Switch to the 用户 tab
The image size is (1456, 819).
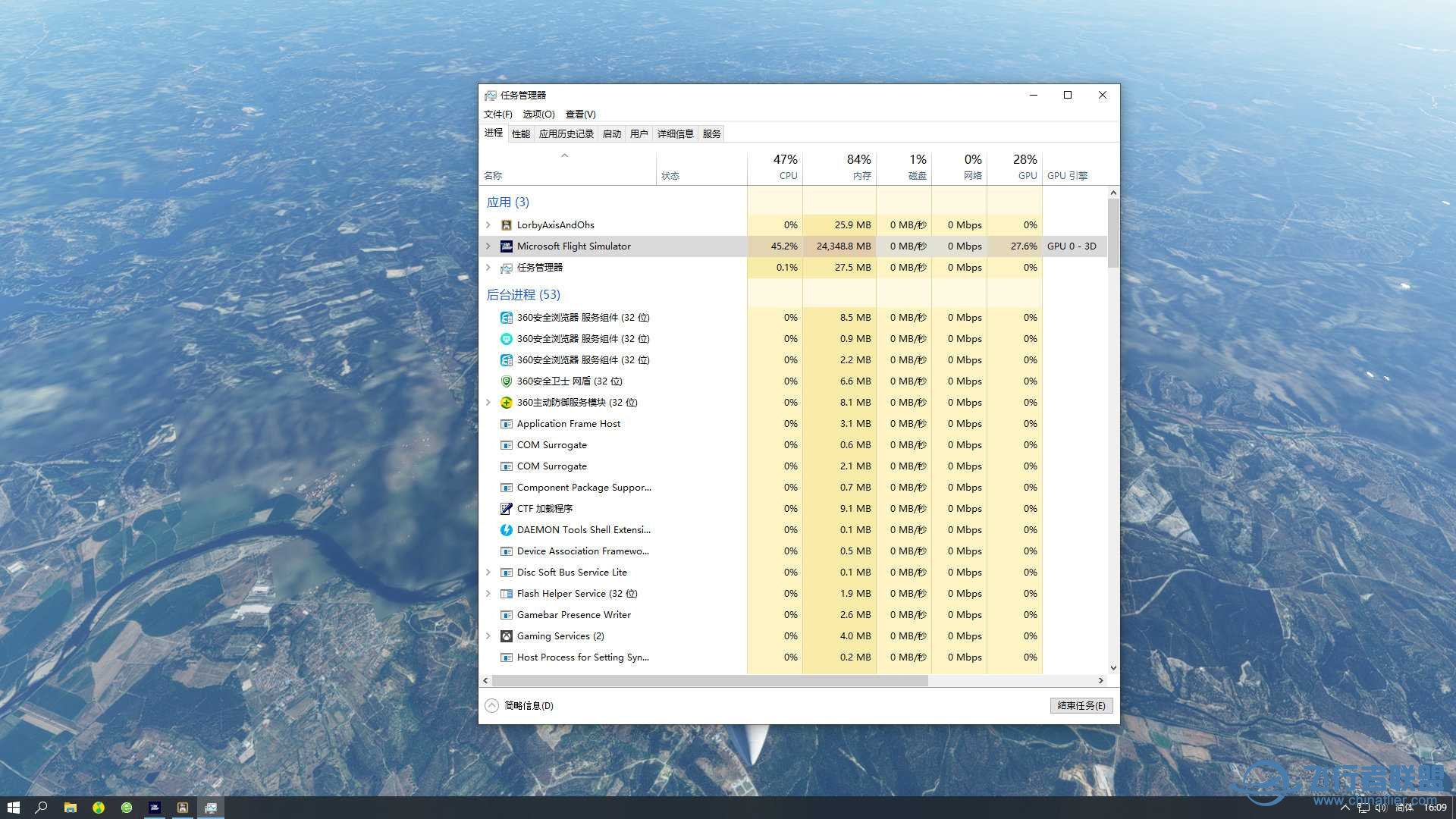click(x=639, y=134)
